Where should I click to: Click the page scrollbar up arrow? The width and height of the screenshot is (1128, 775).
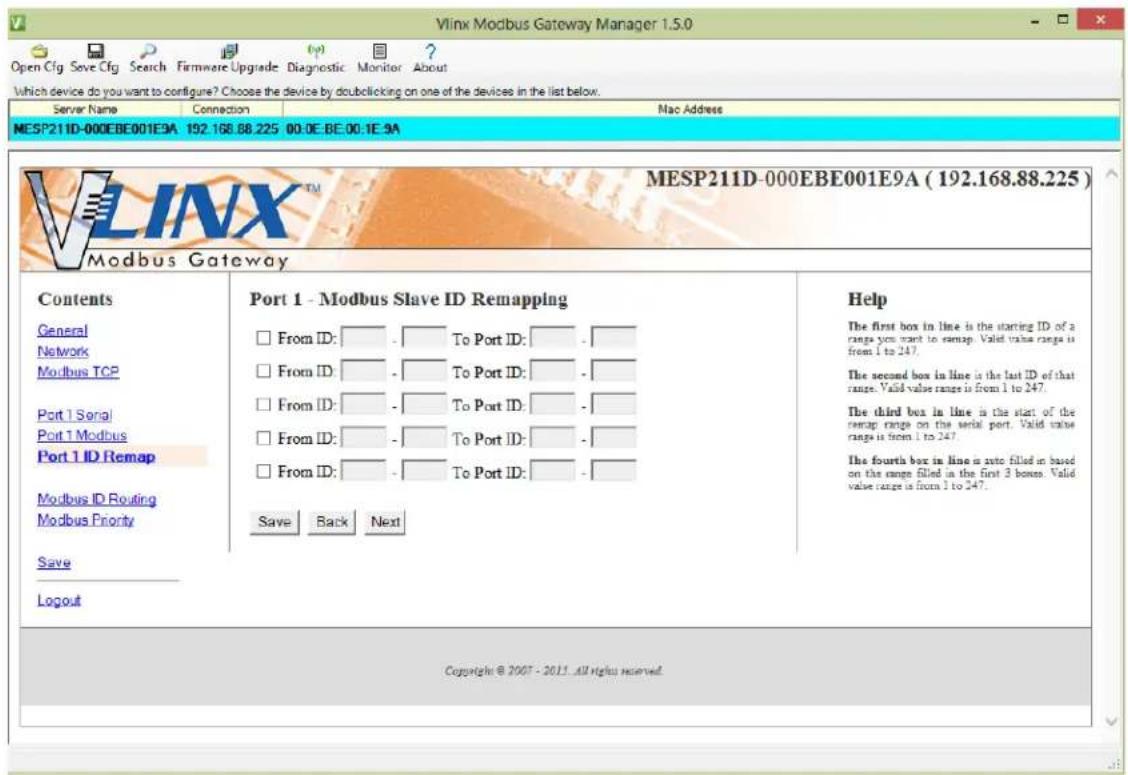coord(1111,174)
